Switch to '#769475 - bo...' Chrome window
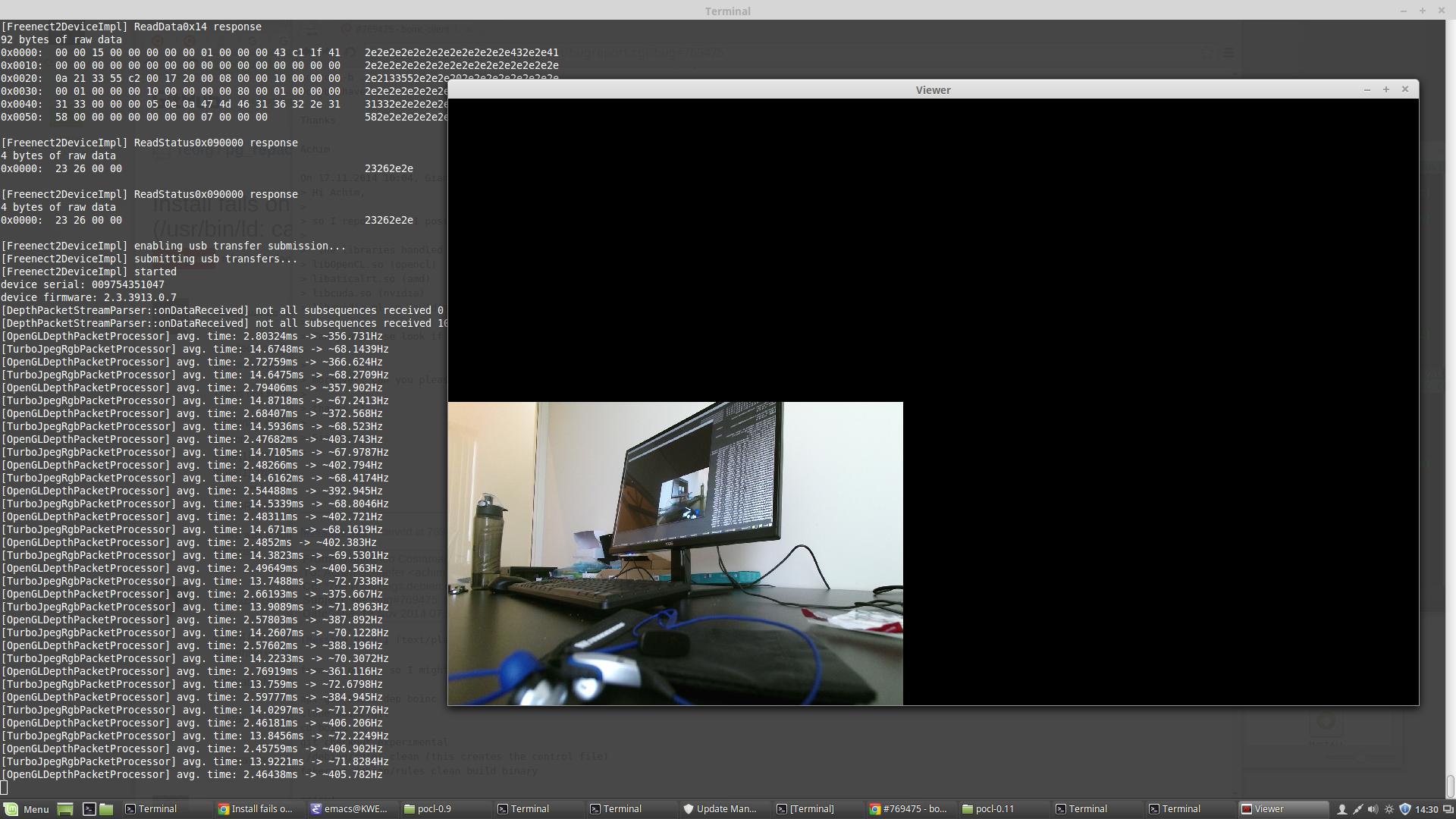 [x=908, y=809]
